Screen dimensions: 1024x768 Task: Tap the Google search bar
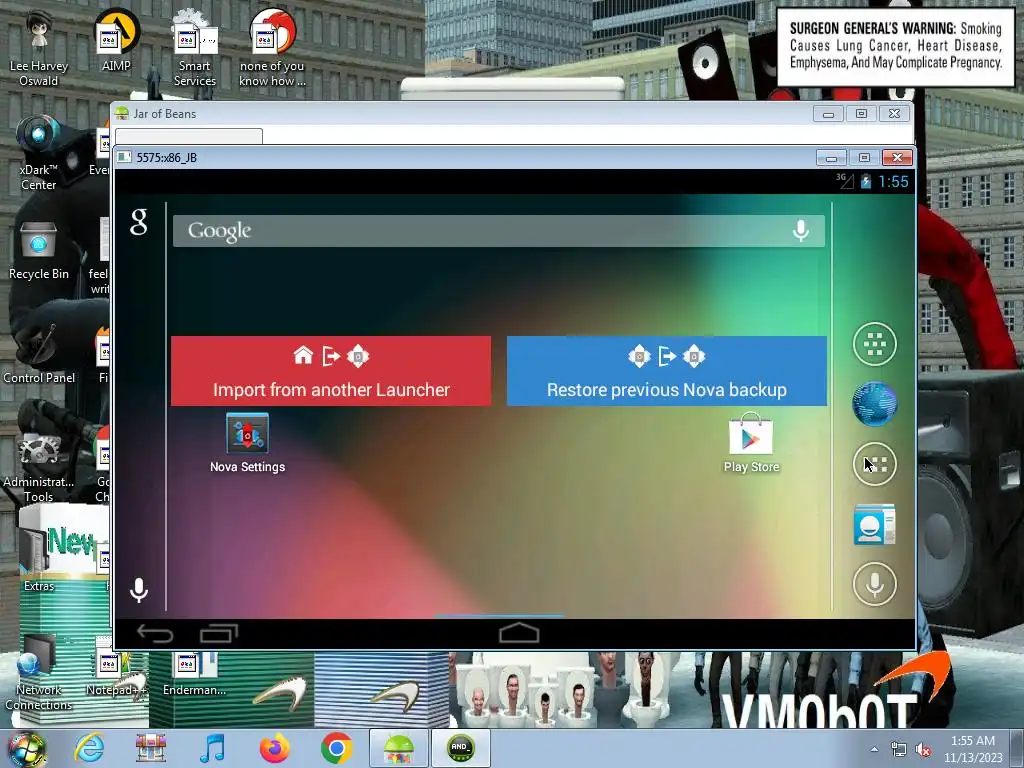point(498,231)
